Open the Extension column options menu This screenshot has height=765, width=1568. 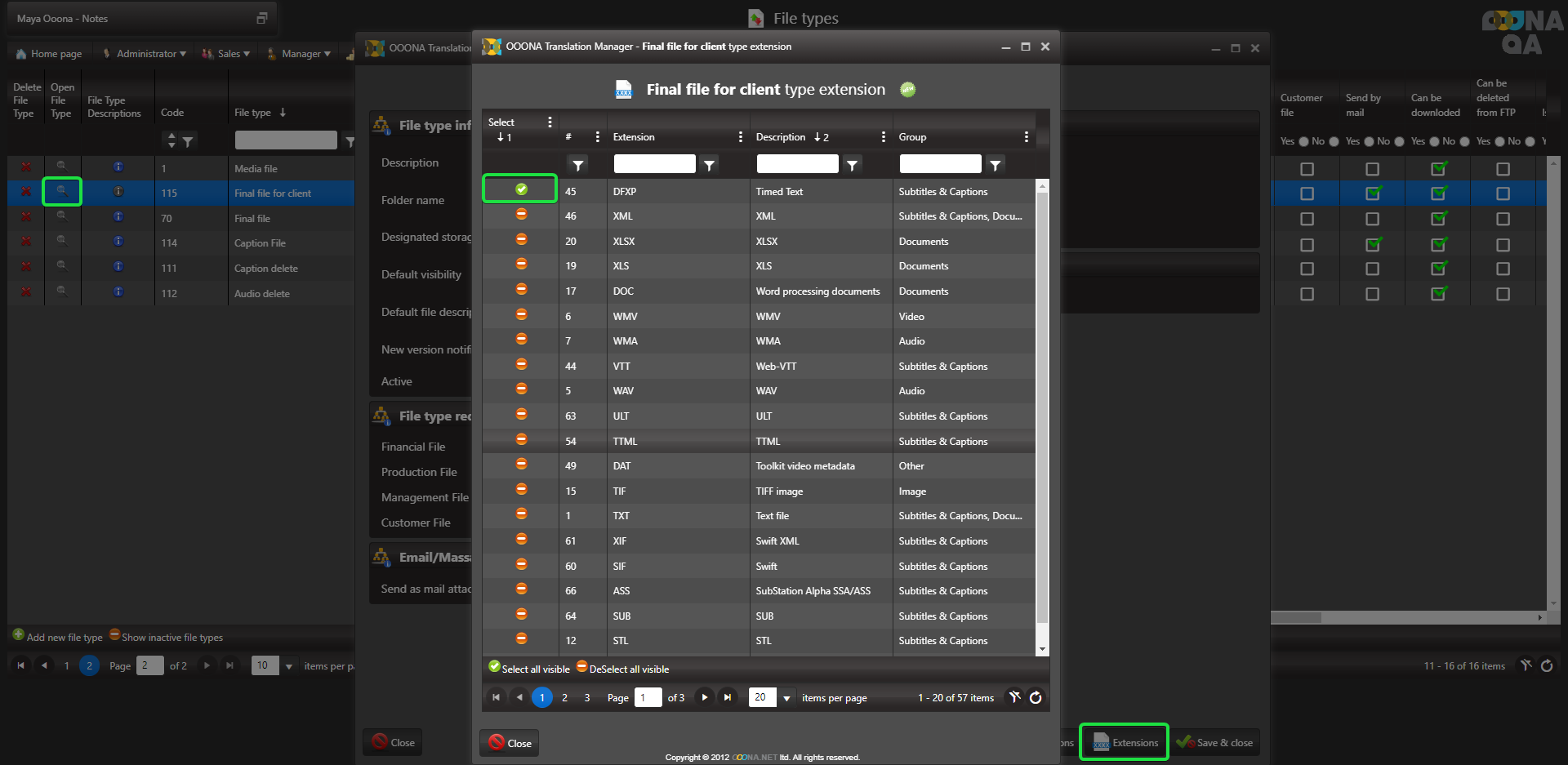(x=740, y=137)
